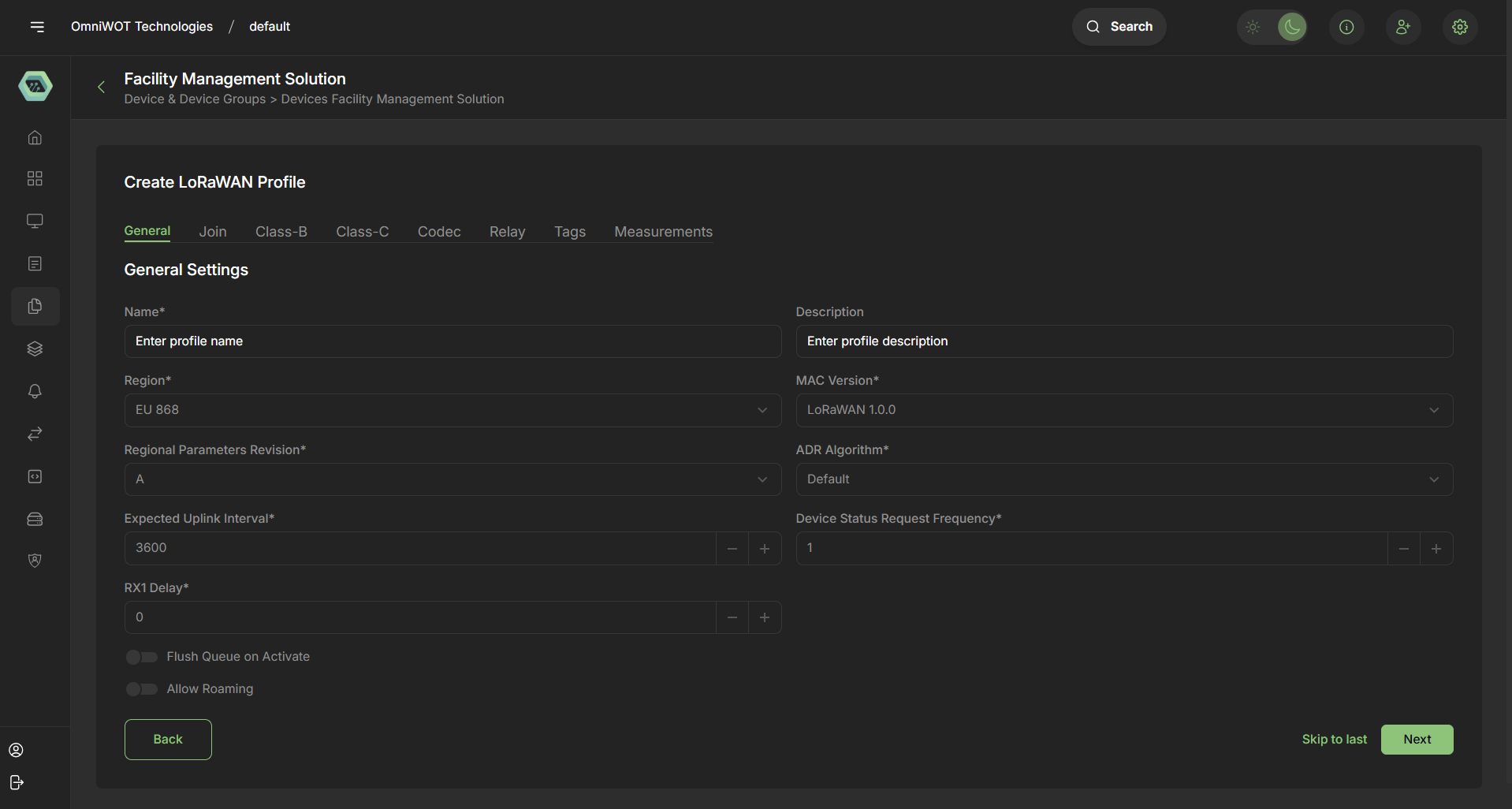
Task: Open the Home page from the sidebar
Action: point(35,137)
